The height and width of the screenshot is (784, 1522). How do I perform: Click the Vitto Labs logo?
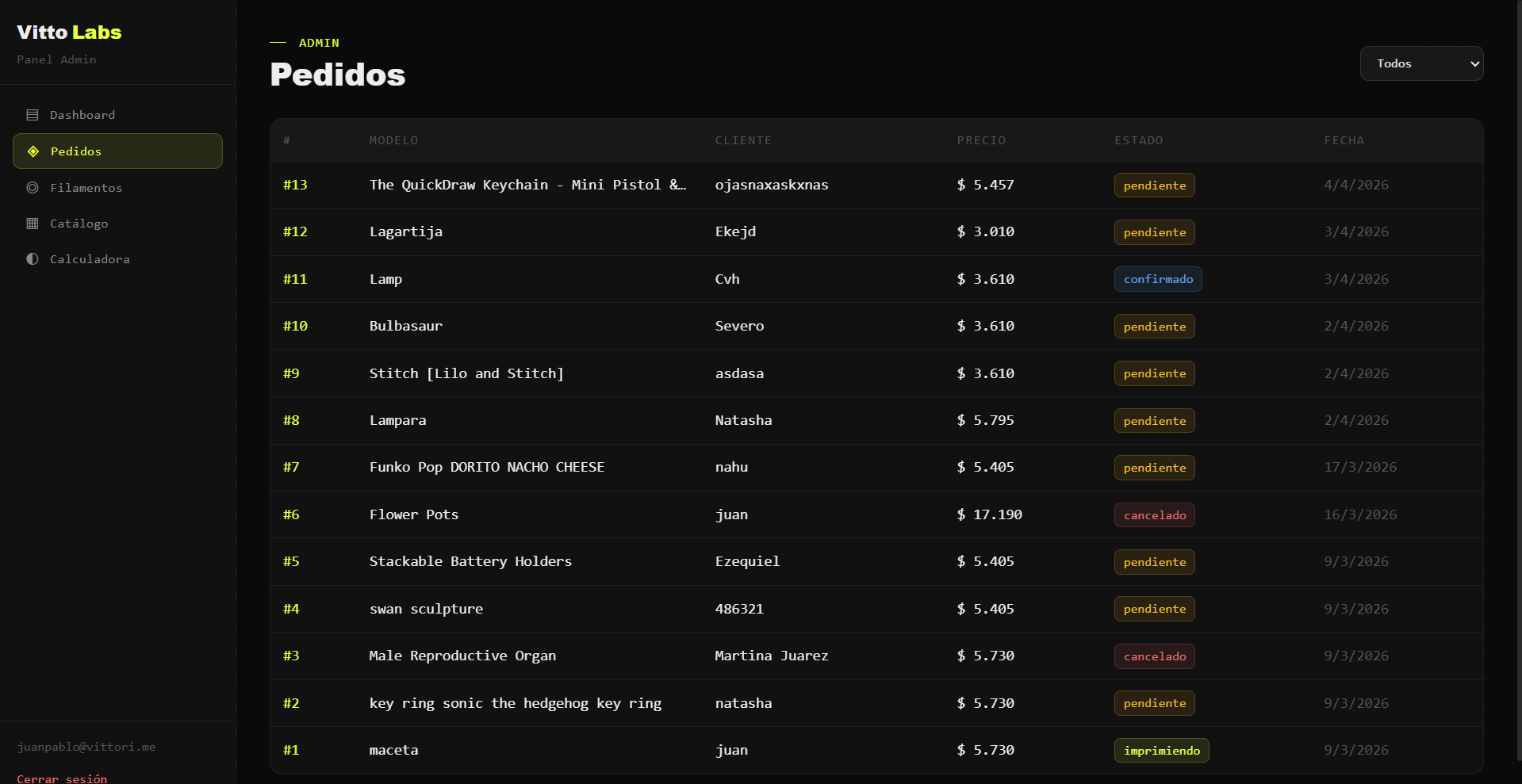[x=69, y=33]
